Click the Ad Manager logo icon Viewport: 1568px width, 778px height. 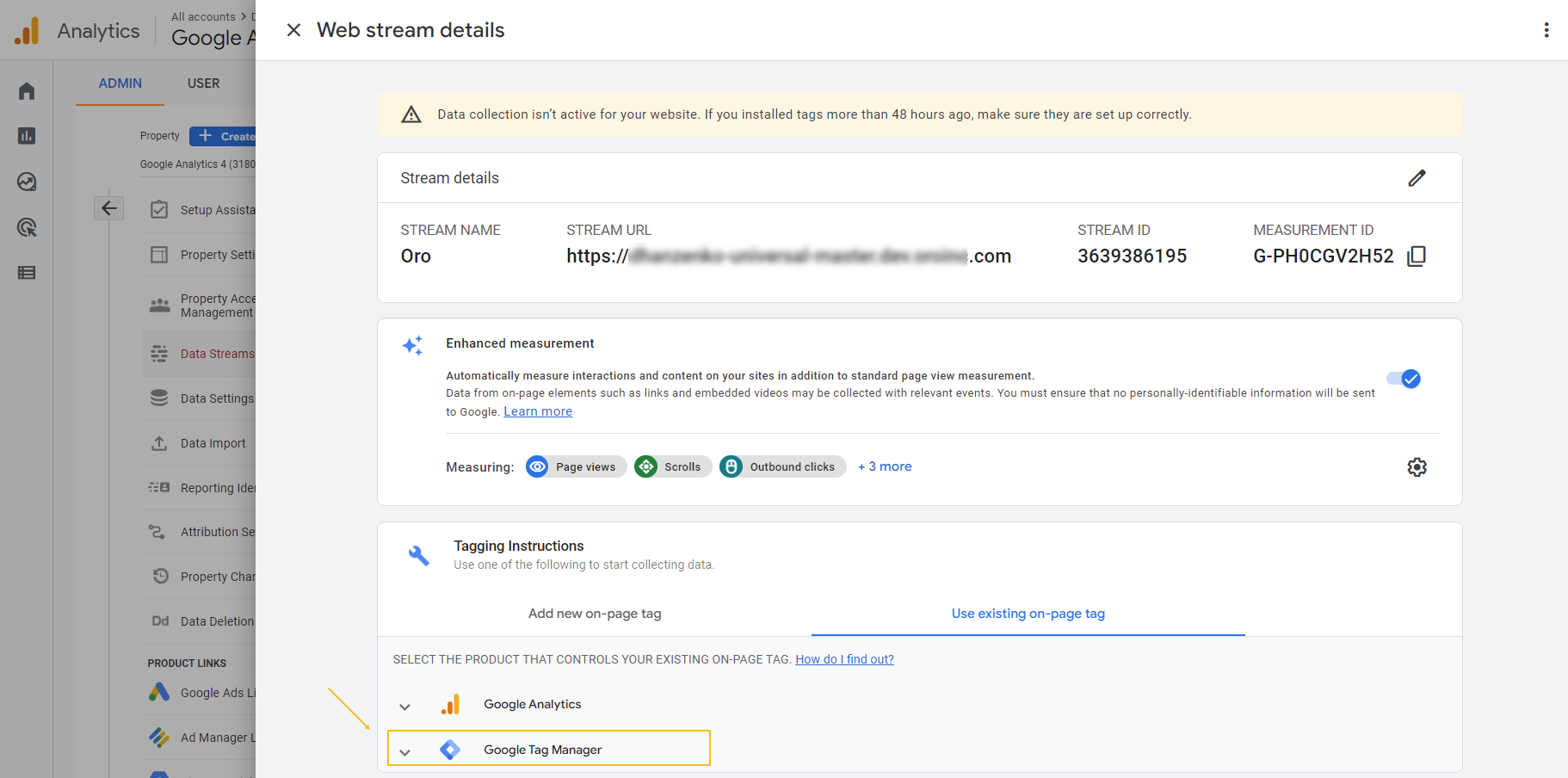point(159,738)
